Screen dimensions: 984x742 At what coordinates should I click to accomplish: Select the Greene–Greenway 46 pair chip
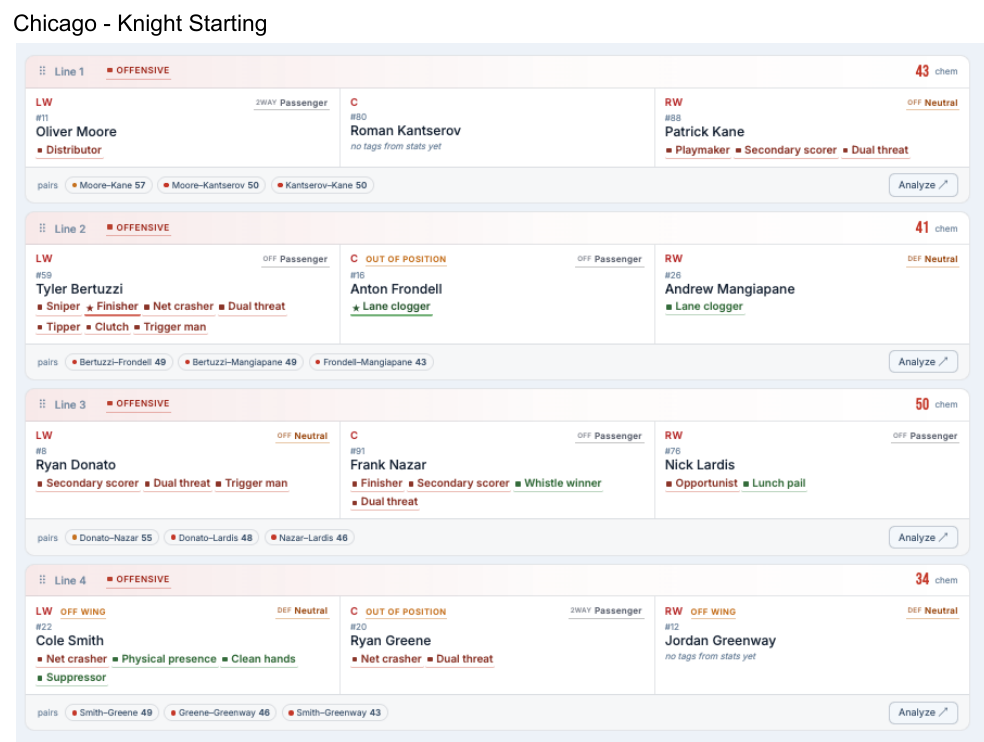[220, 712]
